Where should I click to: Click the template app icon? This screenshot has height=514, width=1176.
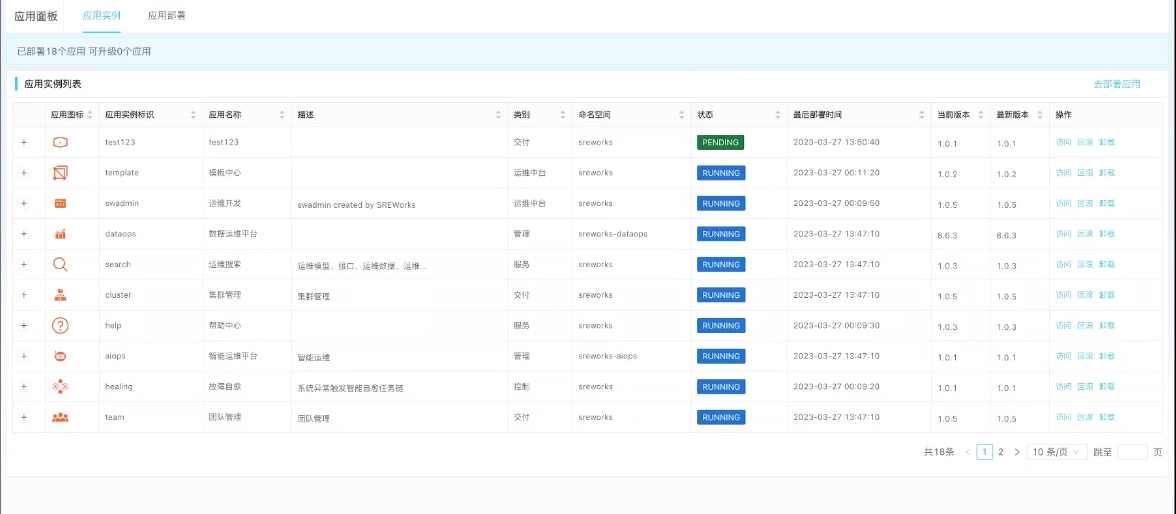[60, 173]
